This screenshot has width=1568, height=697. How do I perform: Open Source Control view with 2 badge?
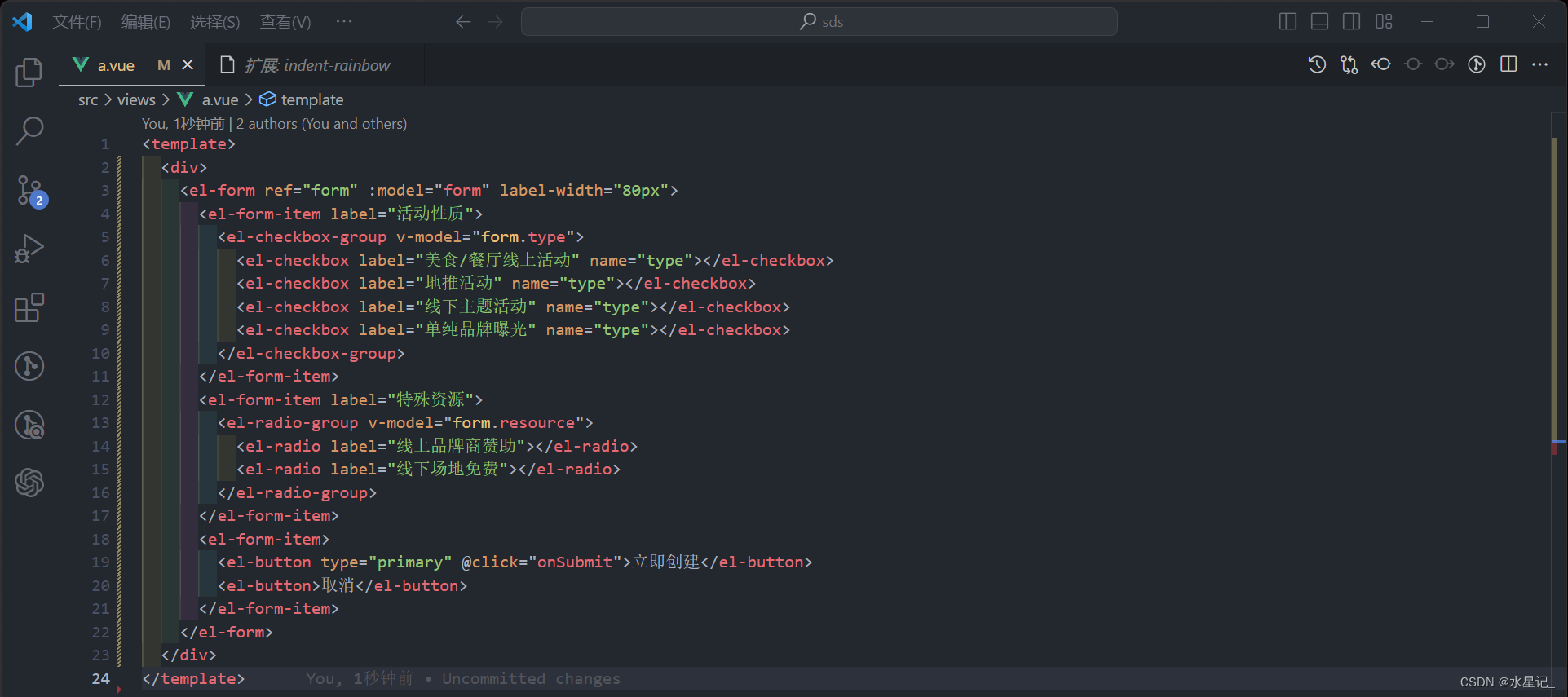pos(31,191)
